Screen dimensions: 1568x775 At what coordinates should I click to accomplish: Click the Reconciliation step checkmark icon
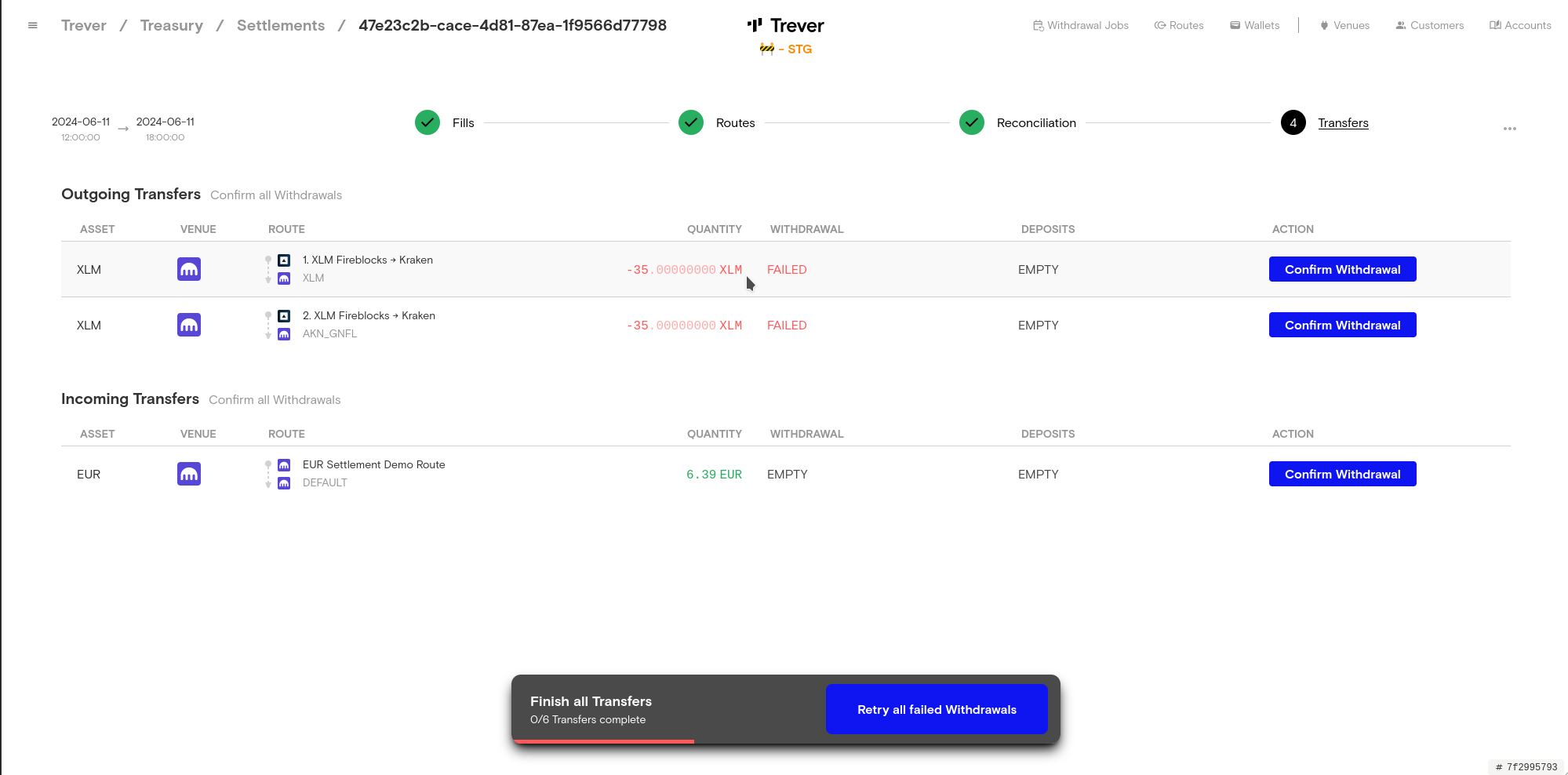click(972, 122)
